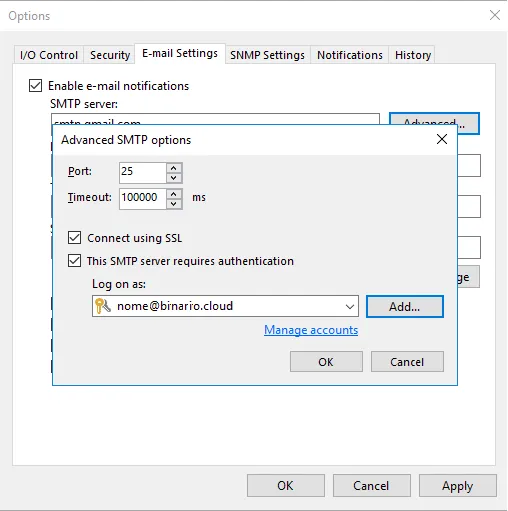Open the Notifications tab
Viewport: 508px width, 511px height.
coord(349,55)
